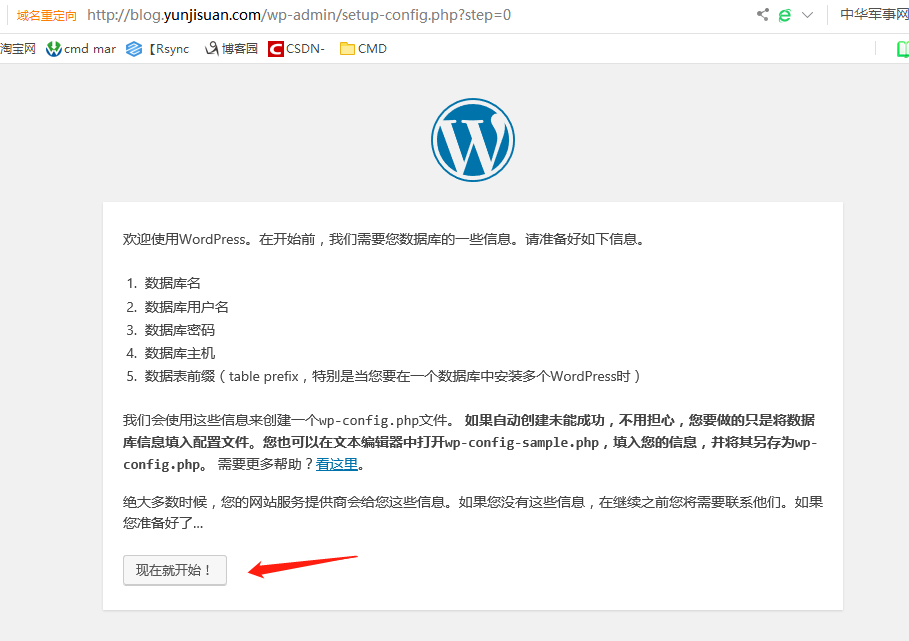Screen dimensions: 909x641
Task: Click the 现在就开始！ button
Action: (174, 570)
